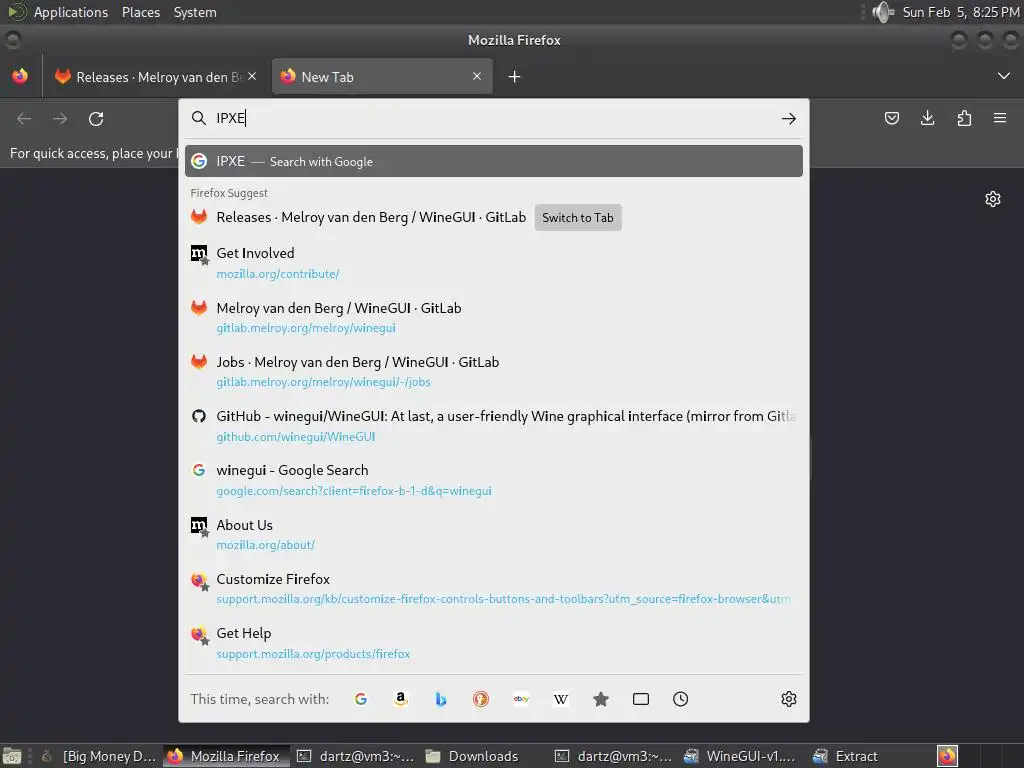The image size is (1024, 768).
Task: Search history via the clock icon
Action: tap(680, 699)
